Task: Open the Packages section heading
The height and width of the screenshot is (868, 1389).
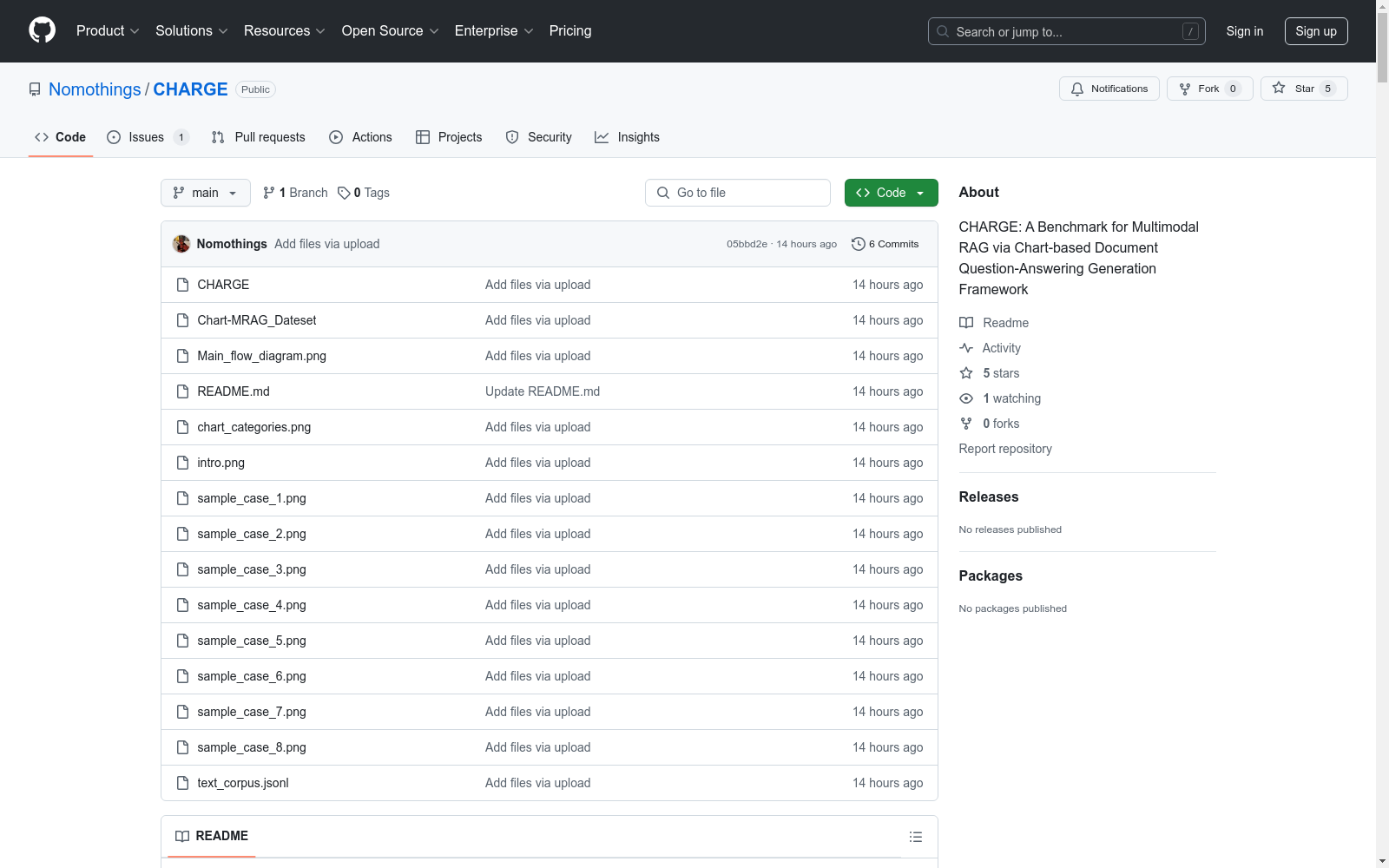Action: [991, 575]
